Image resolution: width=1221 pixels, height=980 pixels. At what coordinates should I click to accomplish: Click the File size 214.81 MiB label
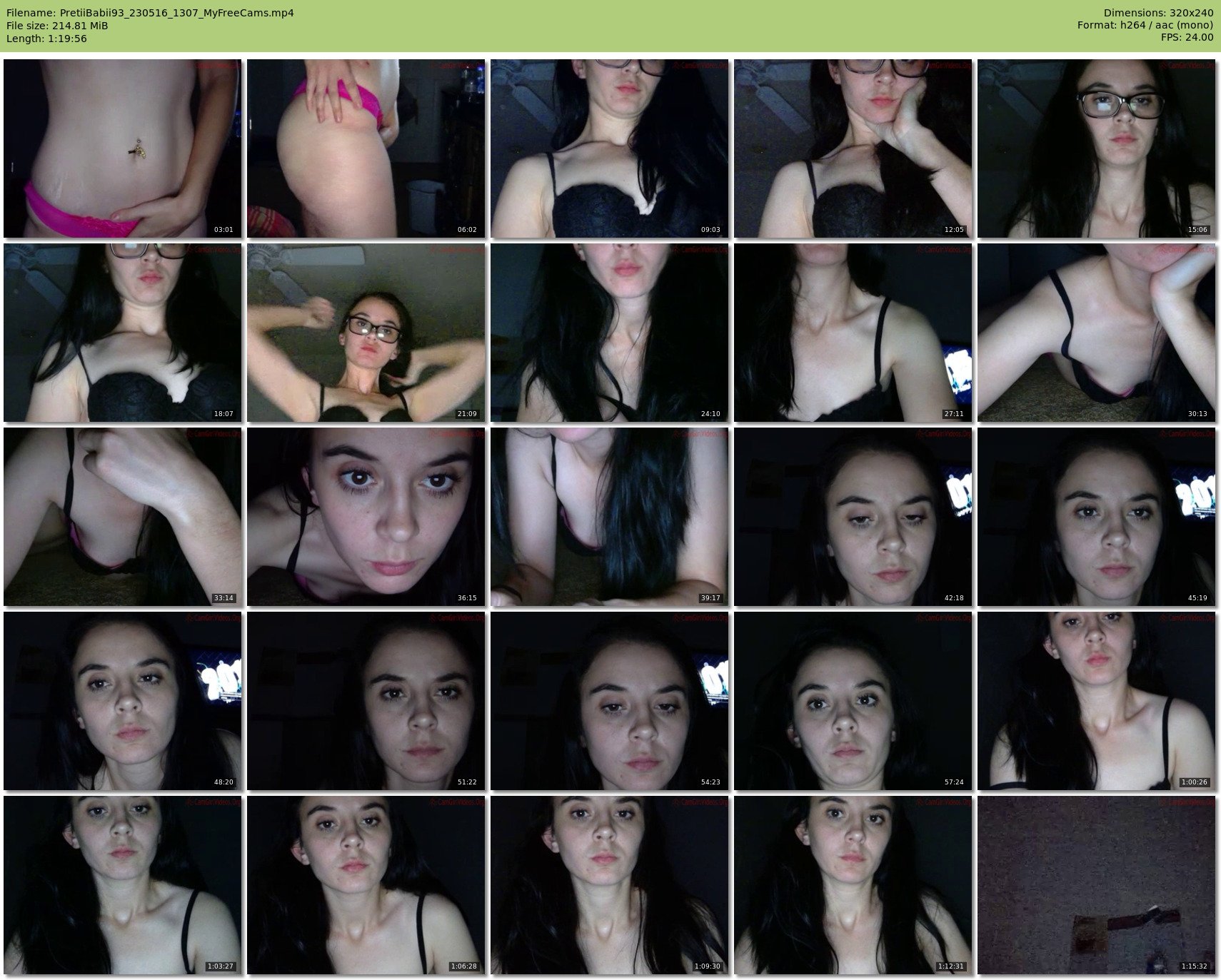[57, 26]
